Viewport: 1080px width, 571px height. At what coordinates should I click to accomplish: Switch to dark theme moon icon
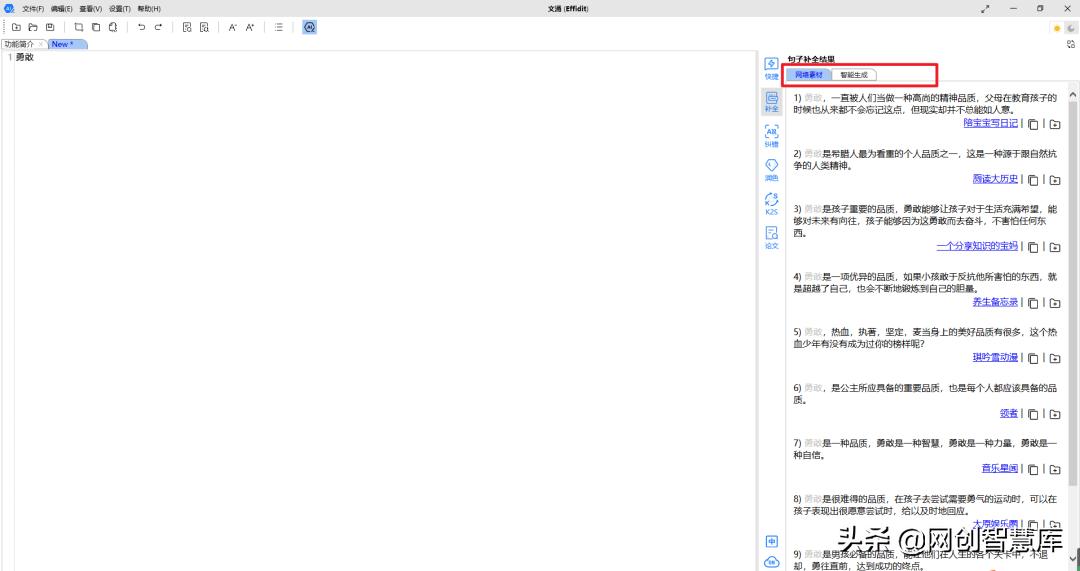(1071, 28)
